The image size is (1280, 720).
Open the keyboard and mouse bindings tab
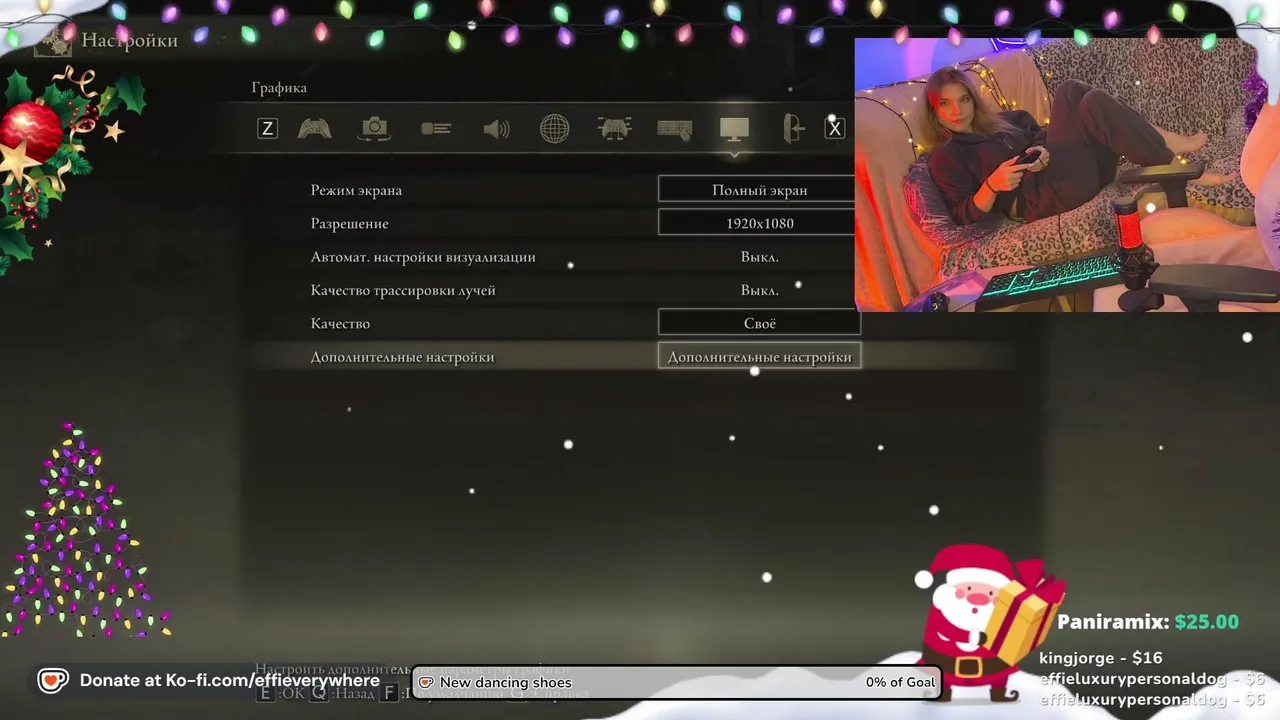[x=675, y=129]
